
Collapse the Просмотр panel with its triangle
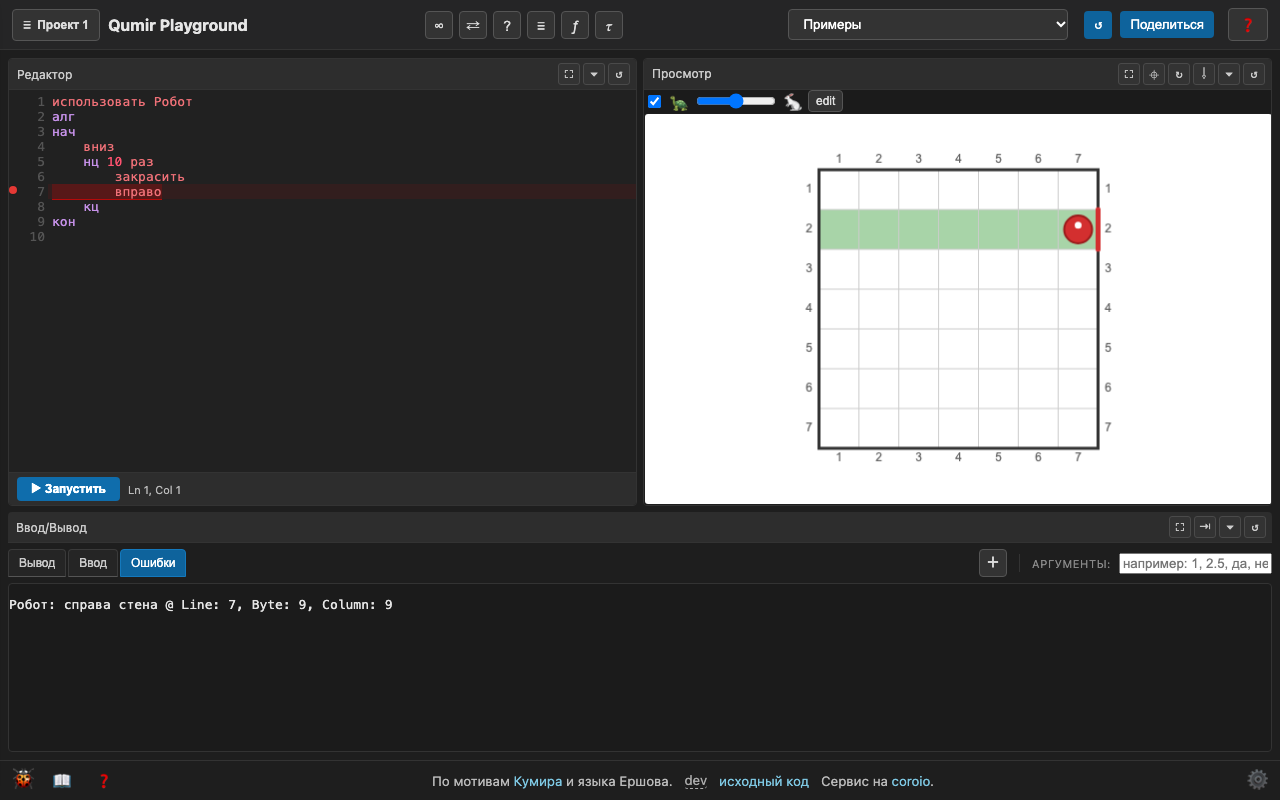pyautogui.click(x=1231, y=74)
